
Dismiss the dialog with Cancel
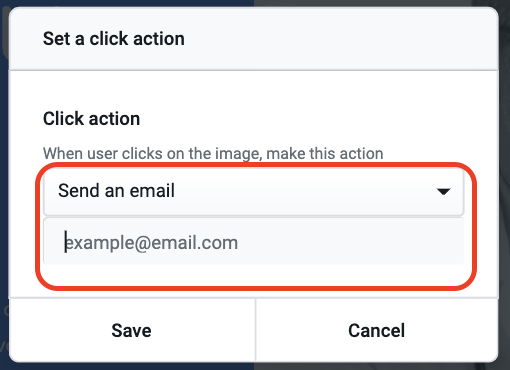[x=377, y=330]
